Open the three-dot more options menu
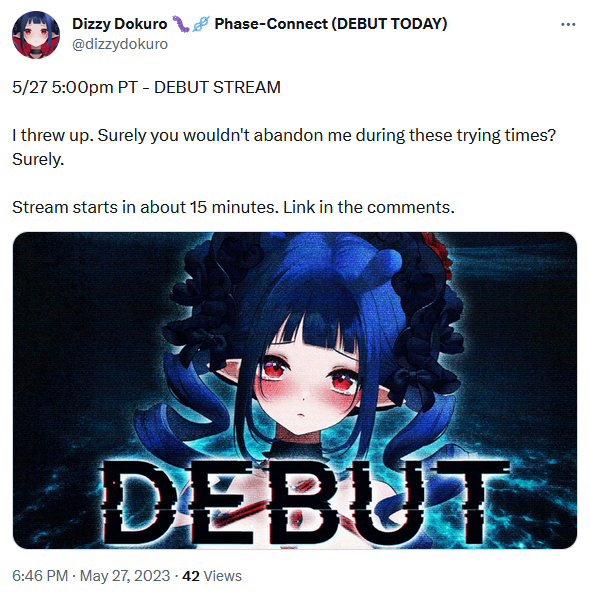590x596 pixels. click(568, 24)
